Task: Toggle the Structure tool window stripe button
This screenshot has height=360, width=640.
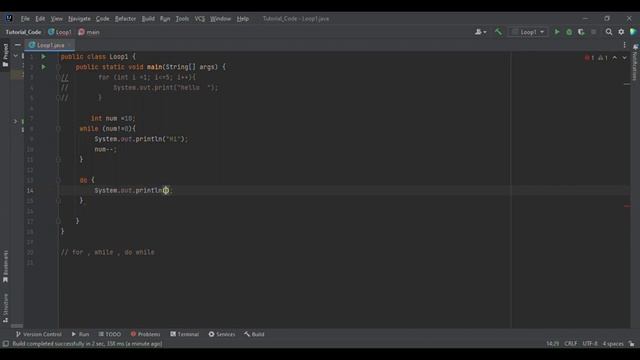Action: point(5,308)
